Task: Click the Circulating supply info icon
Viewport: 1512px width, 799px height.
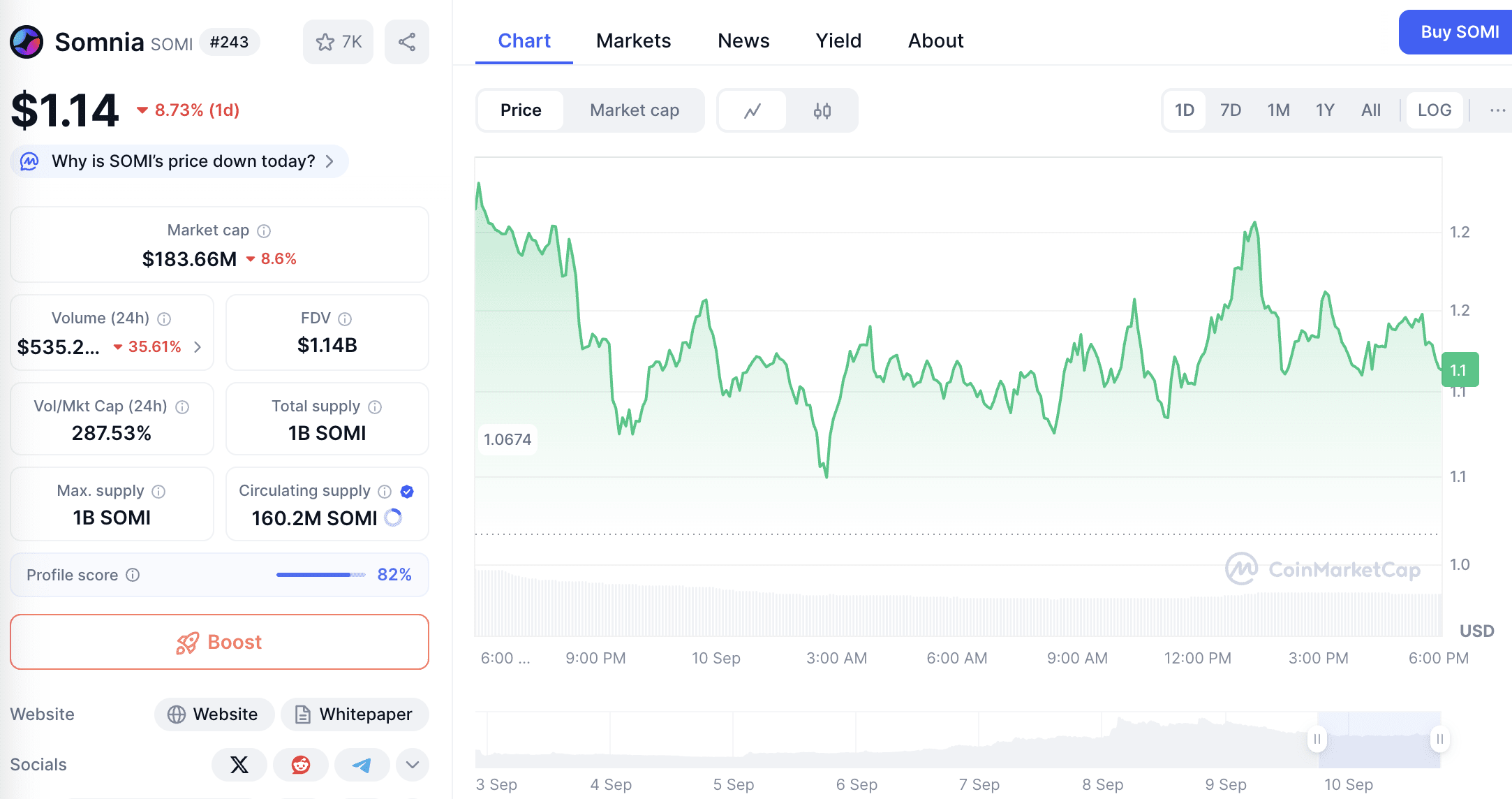Action: pos(385,491)
